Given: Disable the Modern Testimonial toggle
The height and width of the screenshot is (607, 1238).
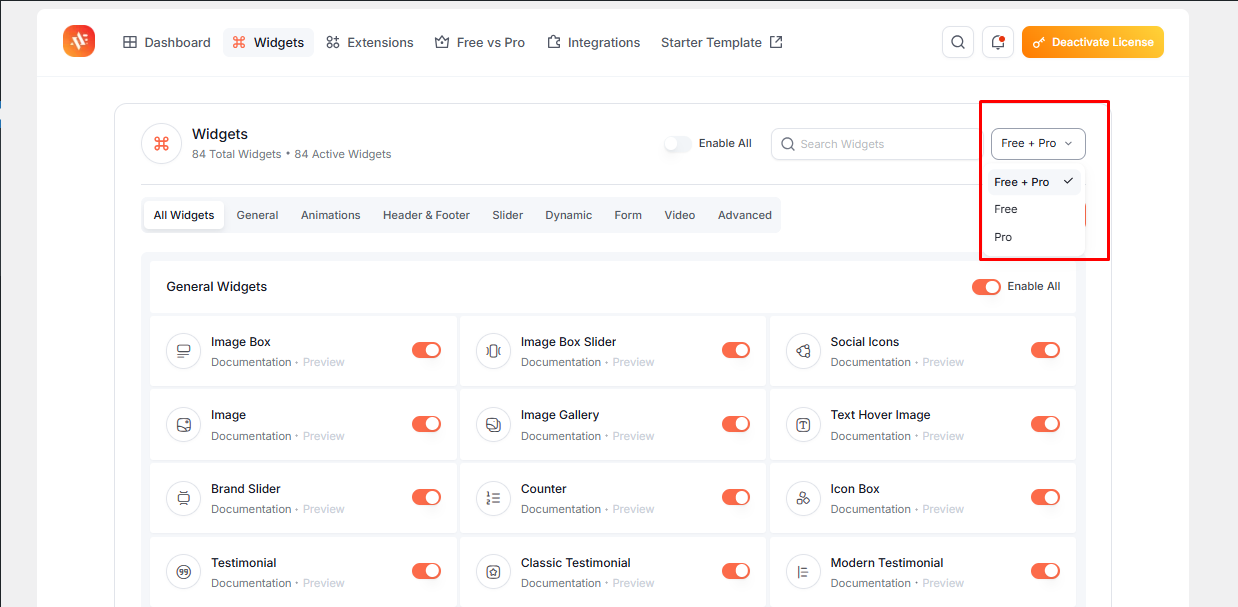Looking at the screenshot, I should click(x=1045, y=571).
